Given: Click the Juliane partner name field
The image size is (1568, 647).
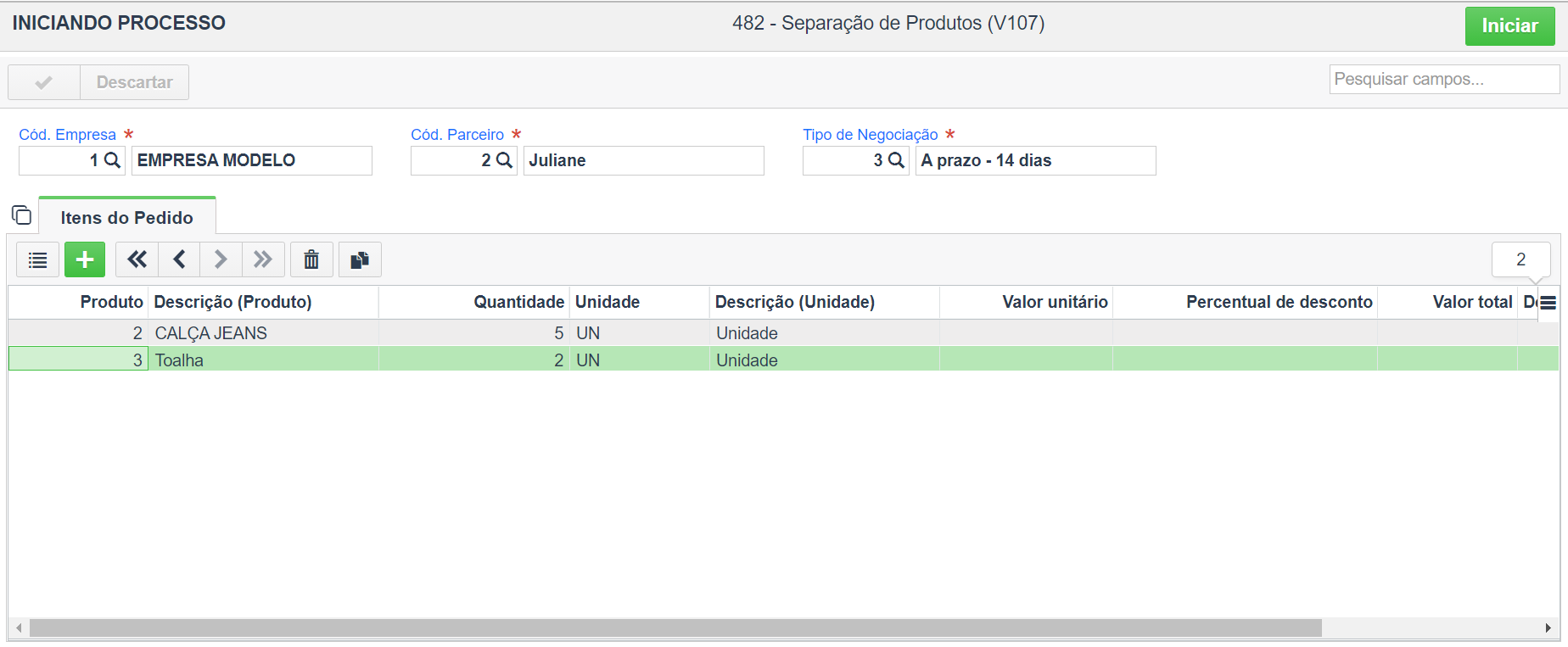Looking at the screenshot, I should pyautogui.click(x=644, y=160).
